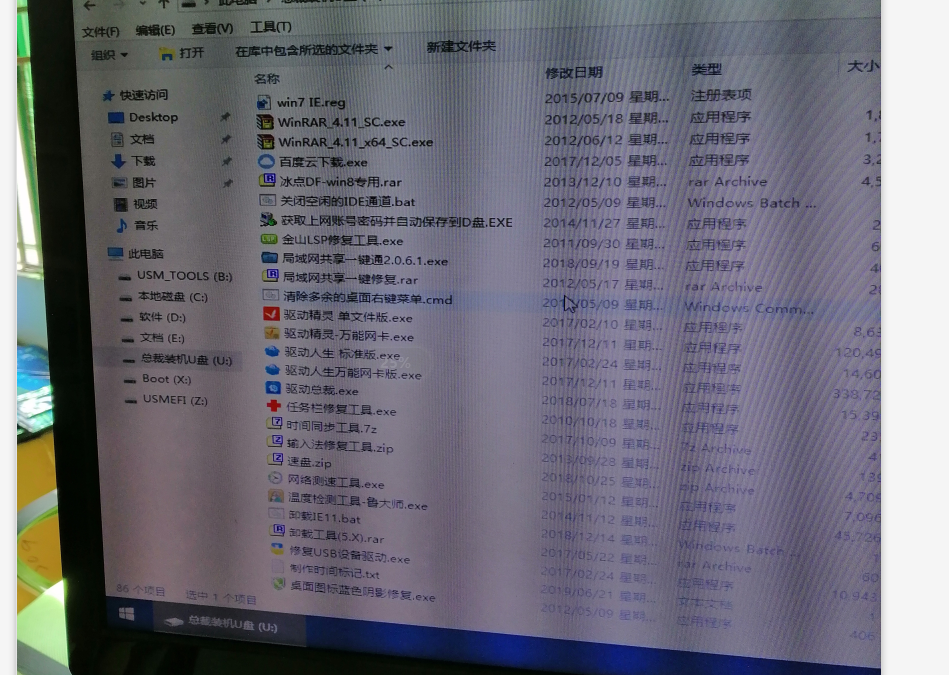
Task: Click WinRAR_4.11_SC.exe icon
Action: point(265,122)
